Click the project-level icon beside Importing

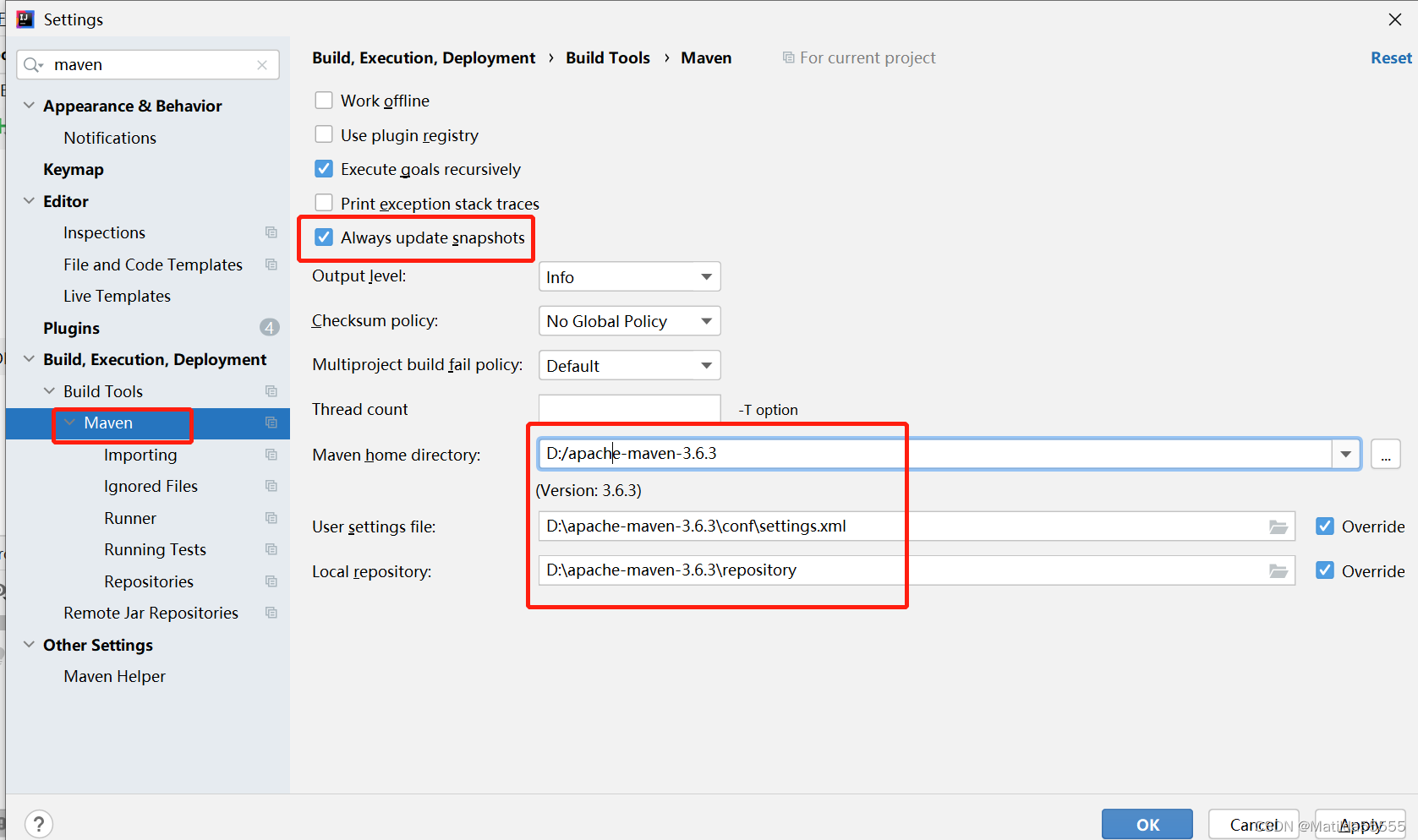[x=271, y=455]
